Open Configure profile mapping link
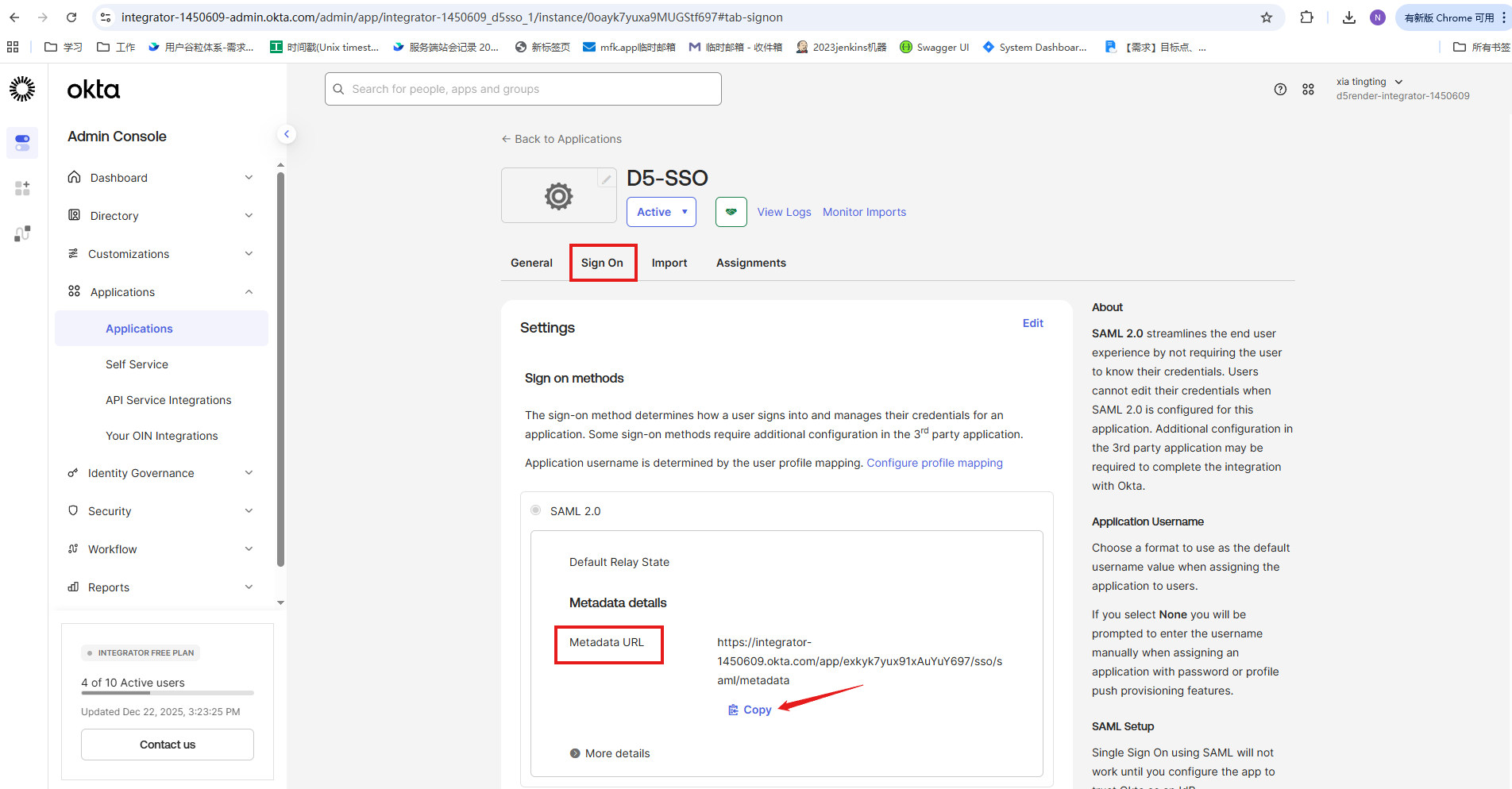1512x789 pixels. tap(934, 463)
